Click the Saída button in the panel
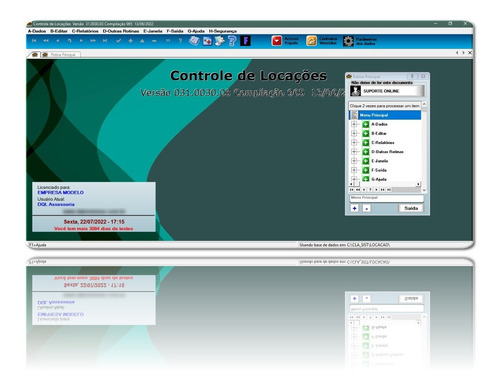 (x=411, y=208)
